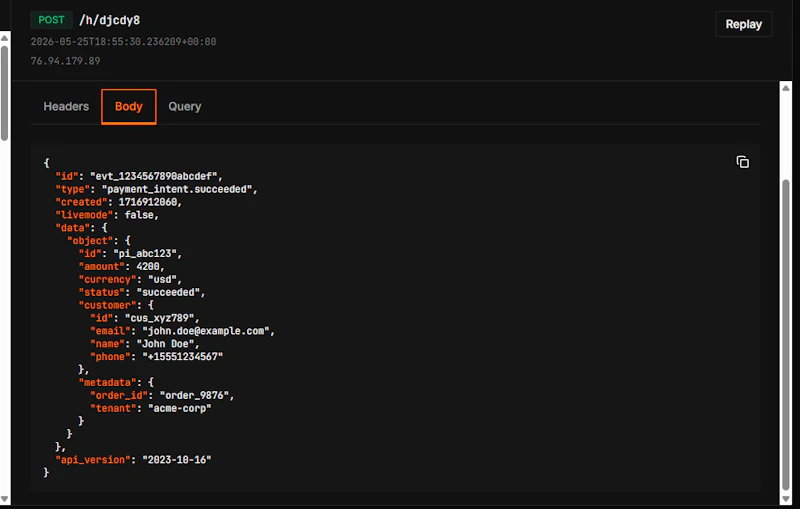800x509 pixels.
Task: Select the Body tab
Action: click(129, 106)
